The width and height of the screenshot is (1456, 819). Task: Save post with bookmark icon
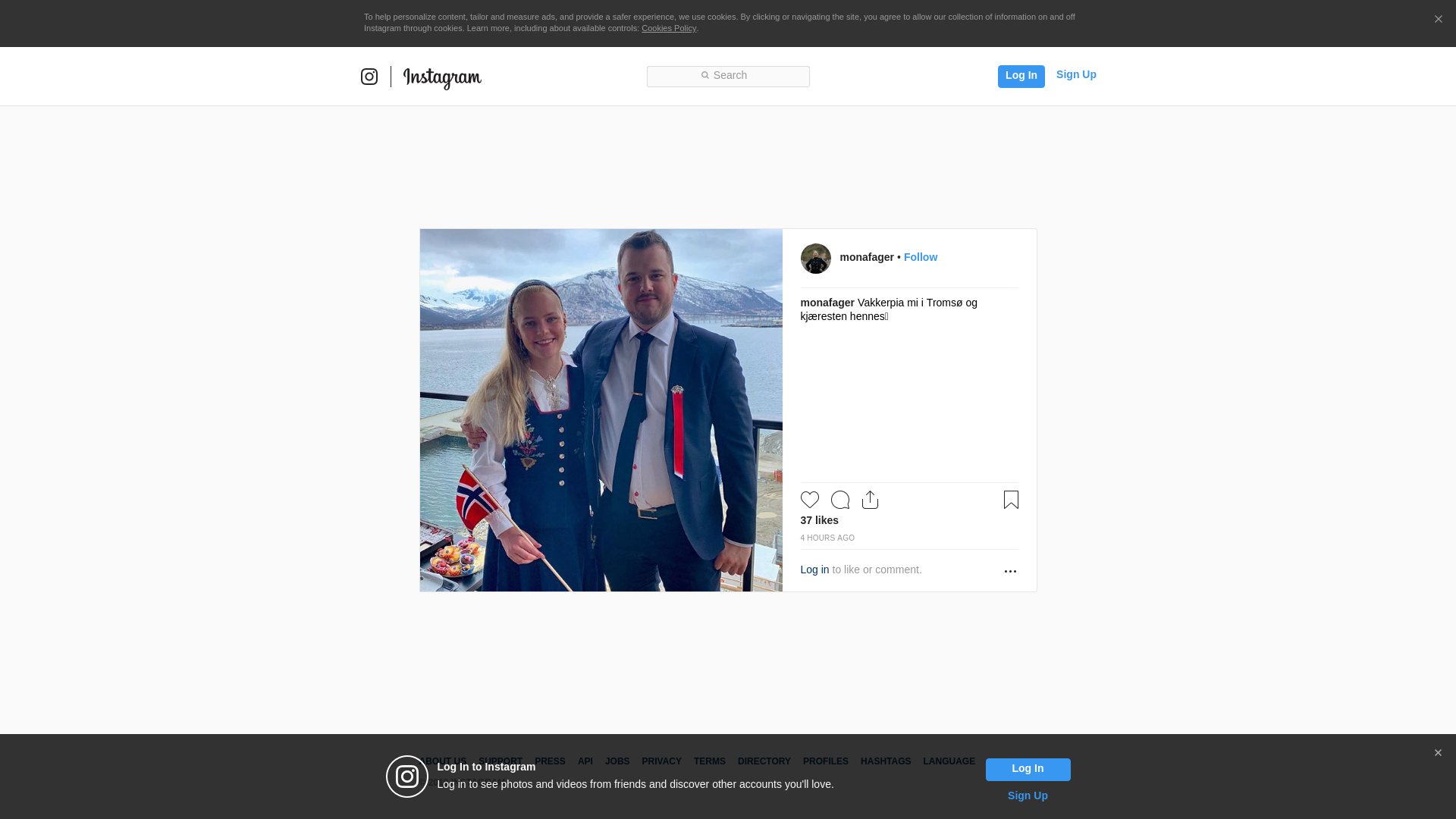[x=1011, y=500]
